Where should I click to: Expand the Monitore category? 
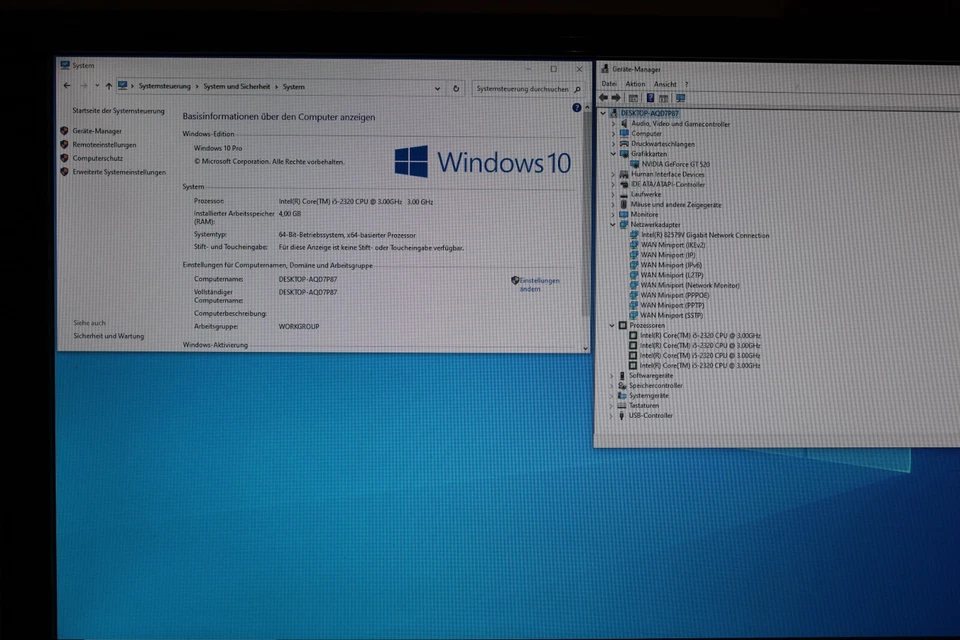612,214
